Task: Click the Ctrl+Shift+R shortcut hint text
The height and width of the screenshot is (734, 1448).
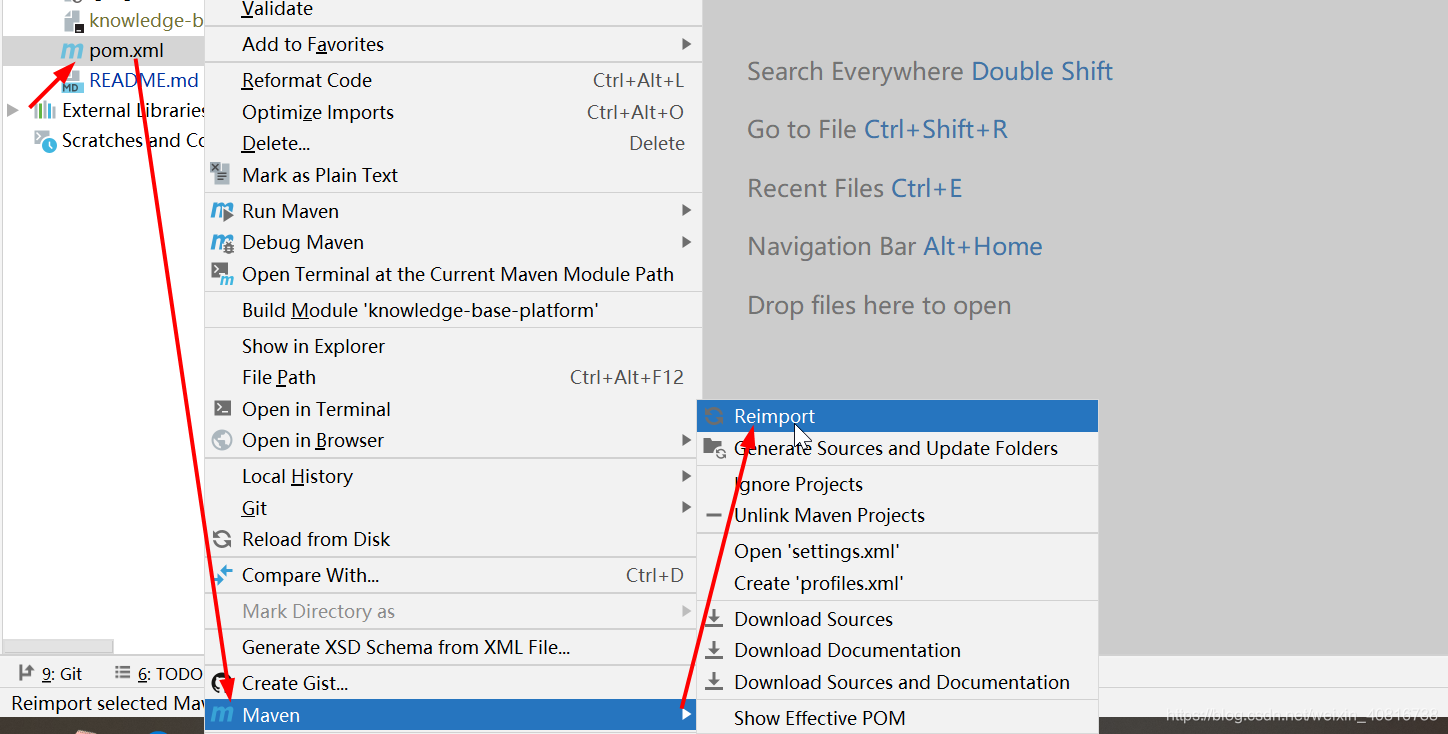Action: [x=936, y=129]
